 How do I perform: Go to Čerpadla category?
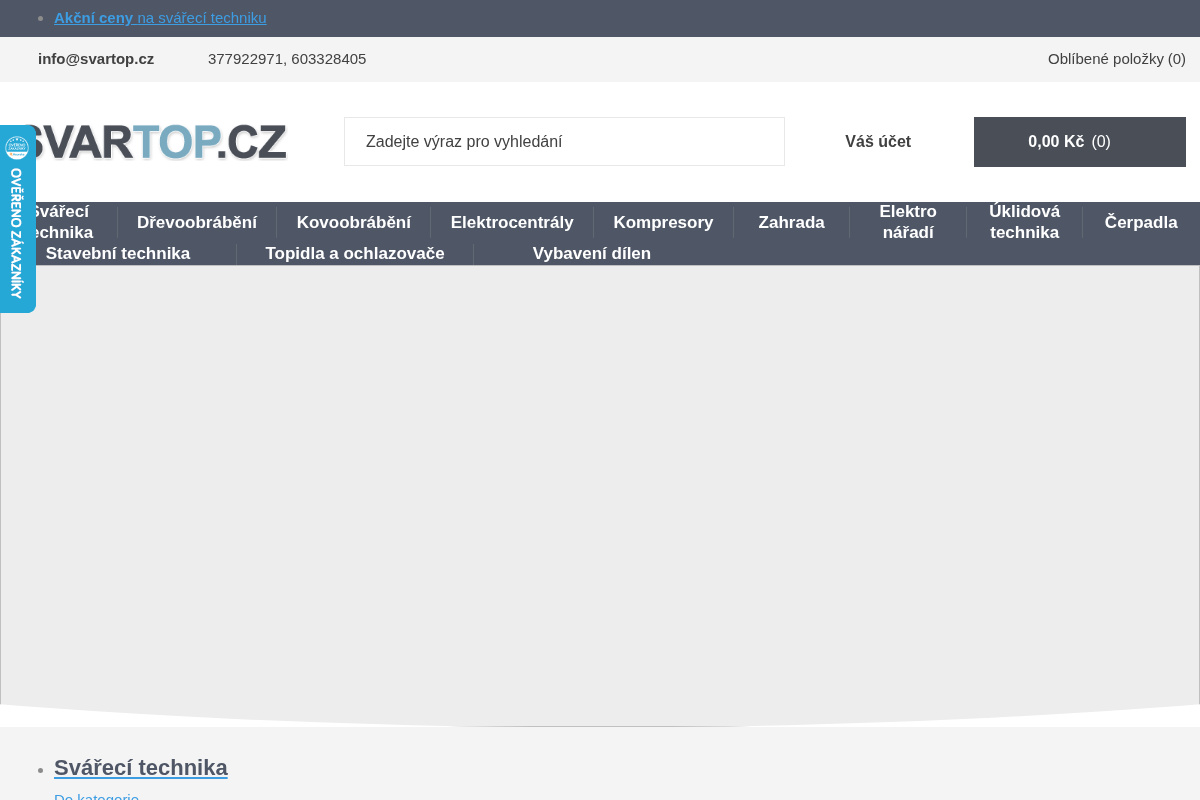point(1141,223)
